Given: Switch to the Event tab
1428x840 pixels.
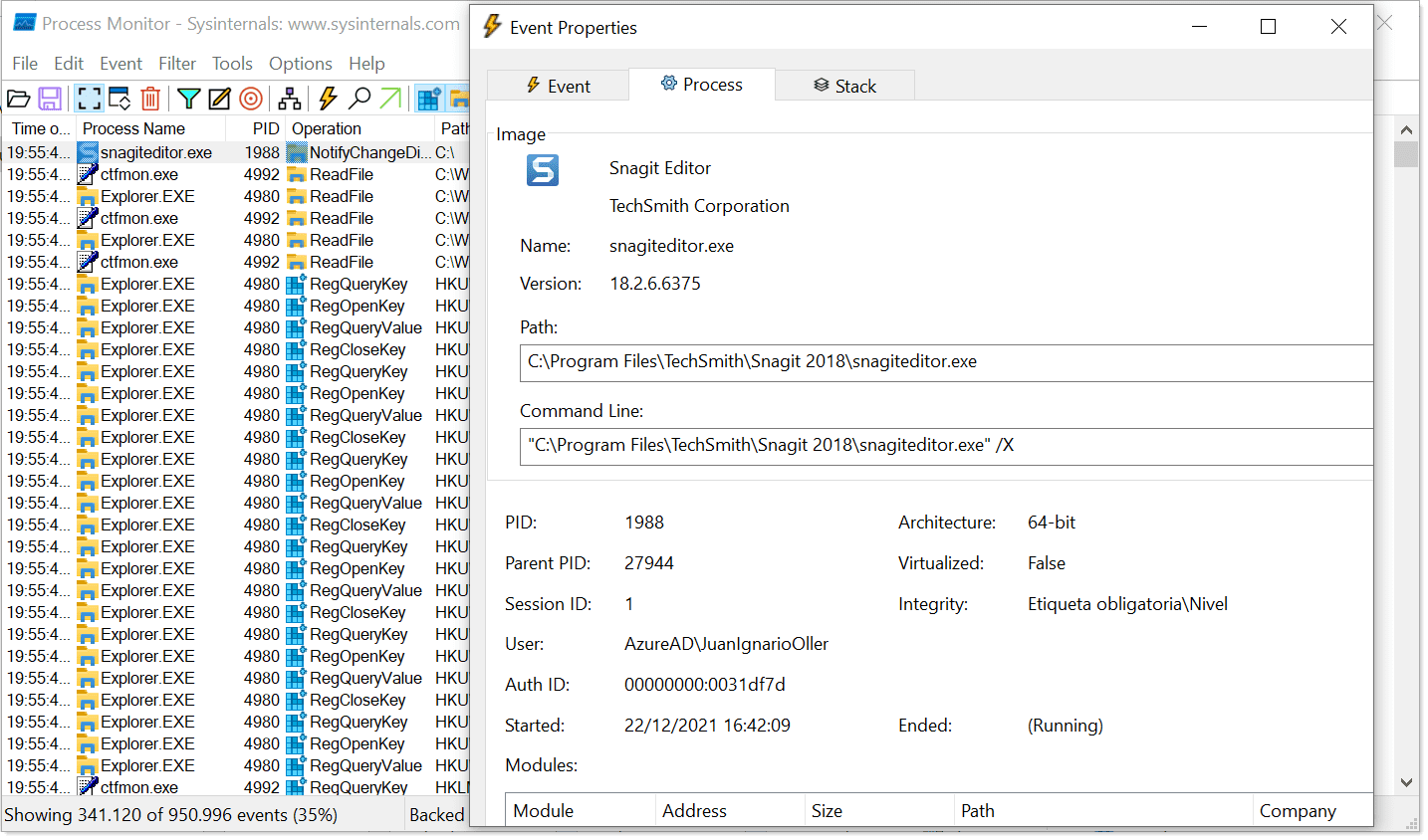Looking at the screenshot, I should click(558, 86).
